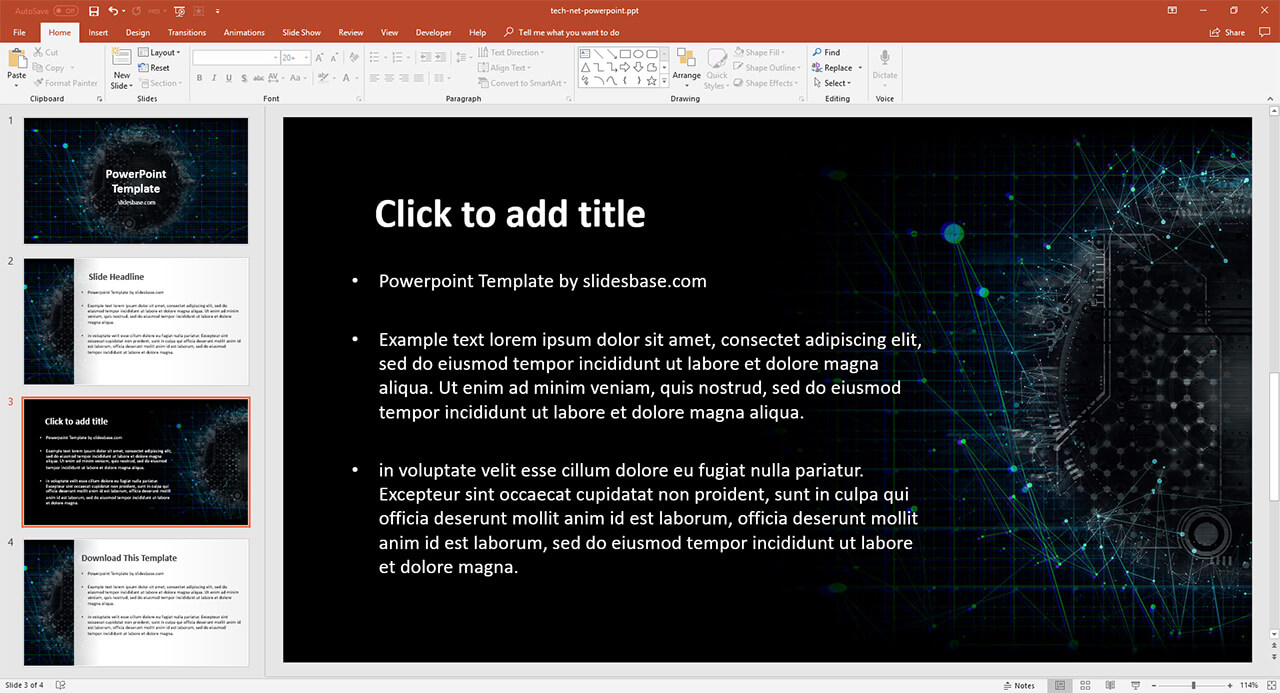Insert a New Slide via ribbon icon

121,62
